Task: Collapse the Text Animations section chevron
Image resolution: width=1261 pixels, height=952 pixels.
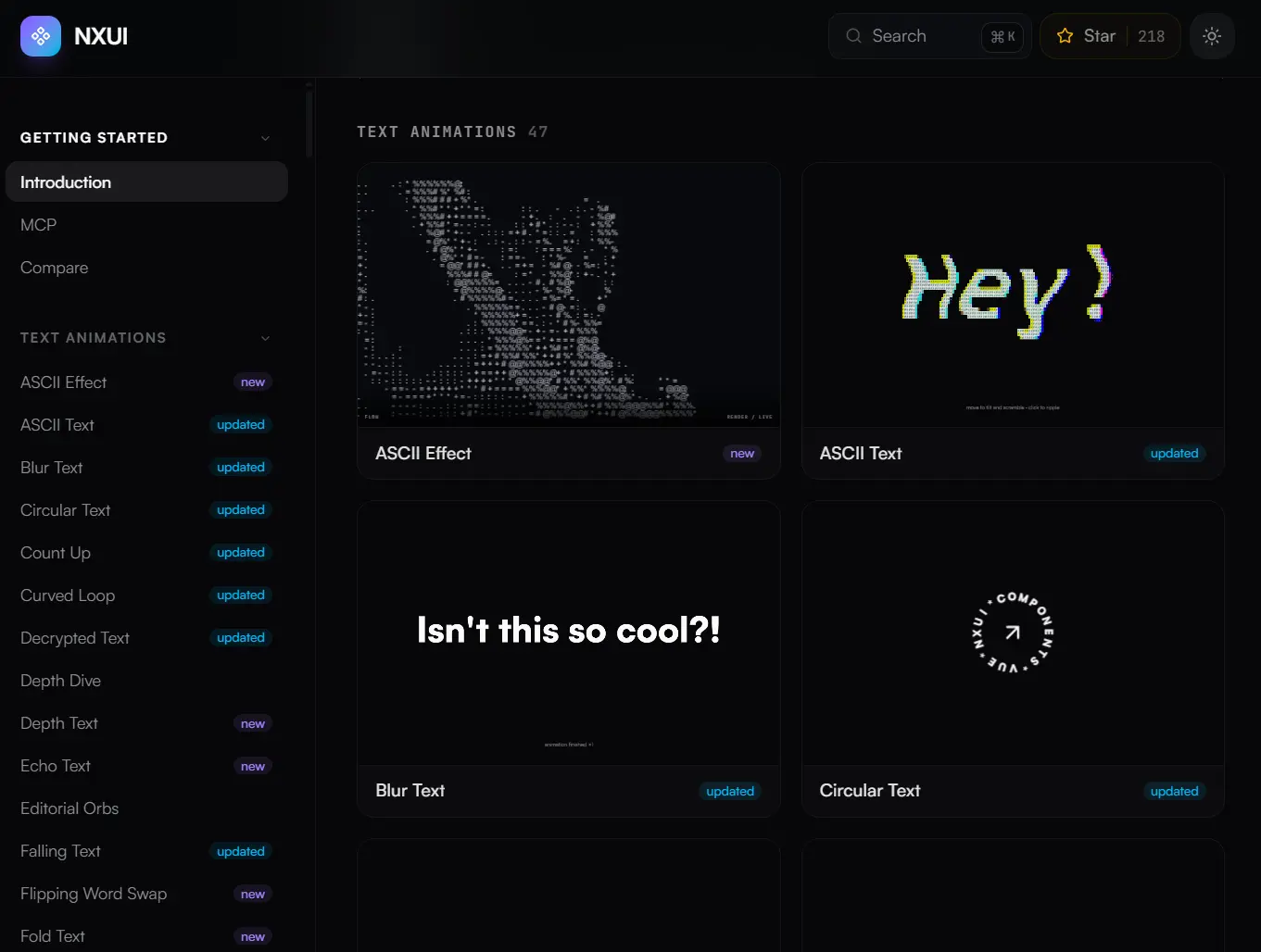Action: 265,338
